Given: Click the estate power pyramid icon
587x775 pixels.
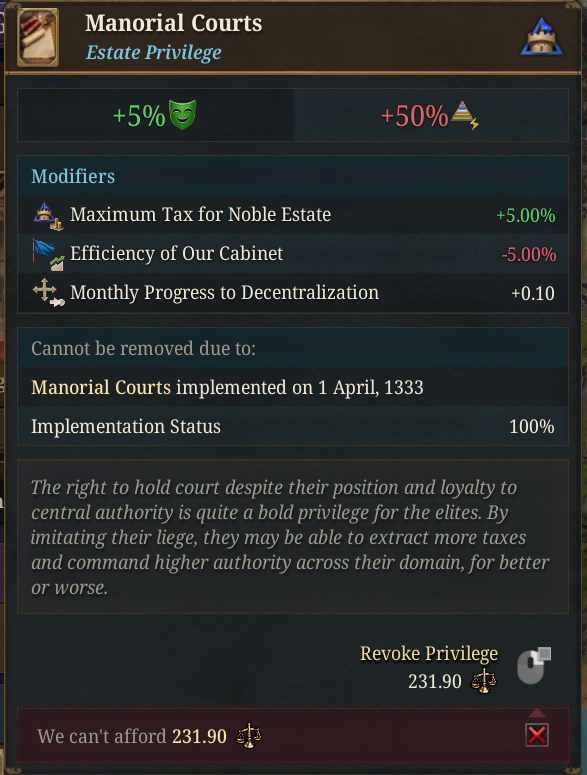Looking at the screenshot, I should pyautogui.click(x=465, y=115).
